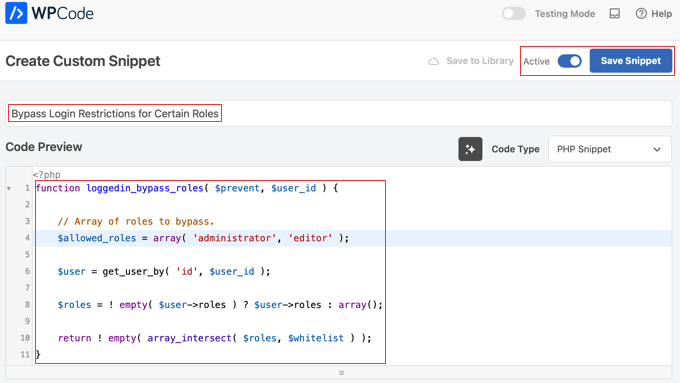
Task: Toggle the Active snippet switch
Action: tap(569, 61)
